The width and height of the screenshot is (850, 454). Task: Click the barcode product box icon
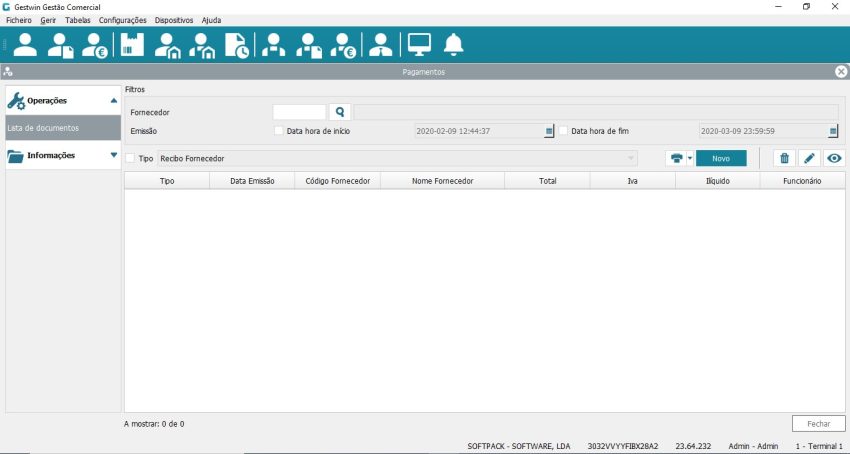pyautogui.click(x=132, y=45)
